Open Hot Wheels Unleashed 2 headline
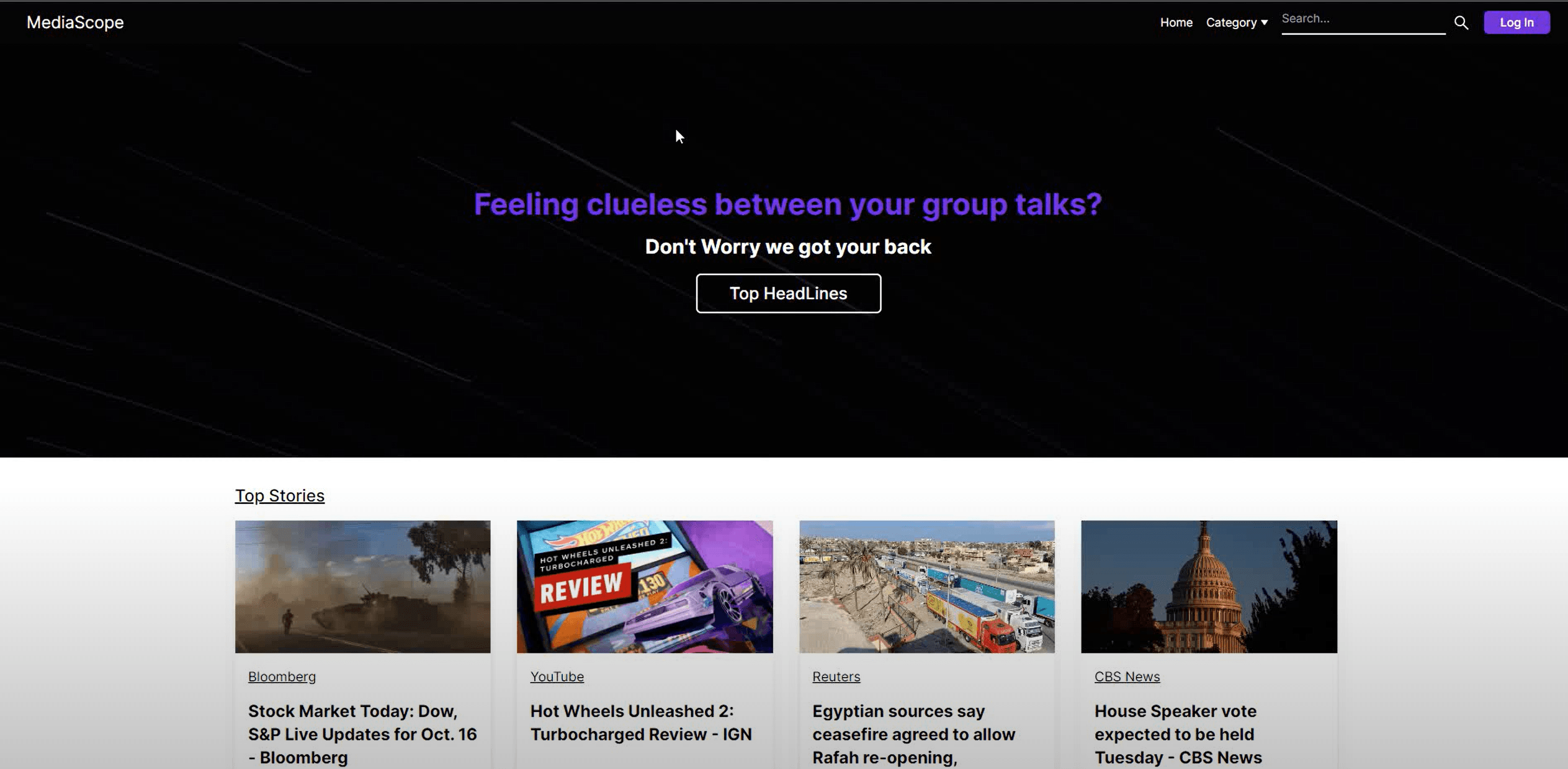Image resolution: width=1568 pixels, height=769 pixels. coord(640,722)
